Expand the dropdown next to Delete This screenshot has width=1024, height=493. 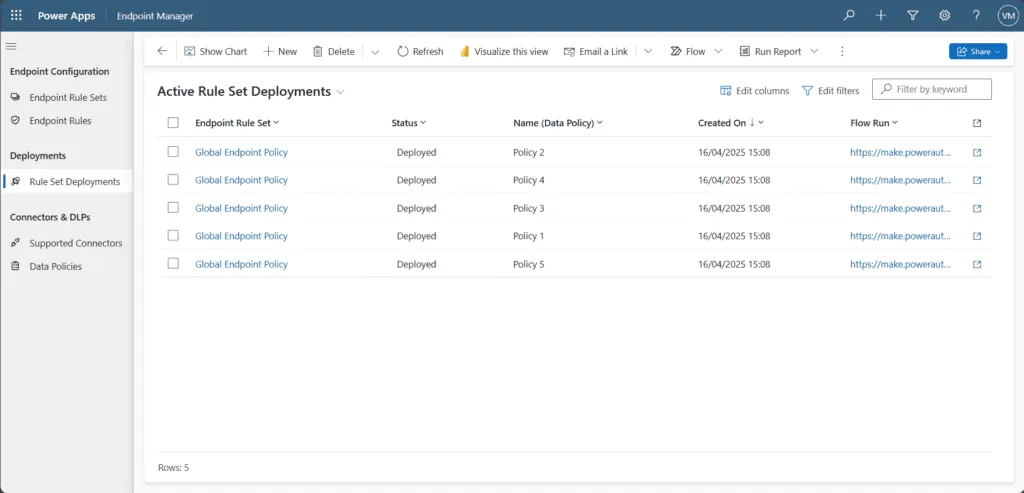click(x=375, y=52)
